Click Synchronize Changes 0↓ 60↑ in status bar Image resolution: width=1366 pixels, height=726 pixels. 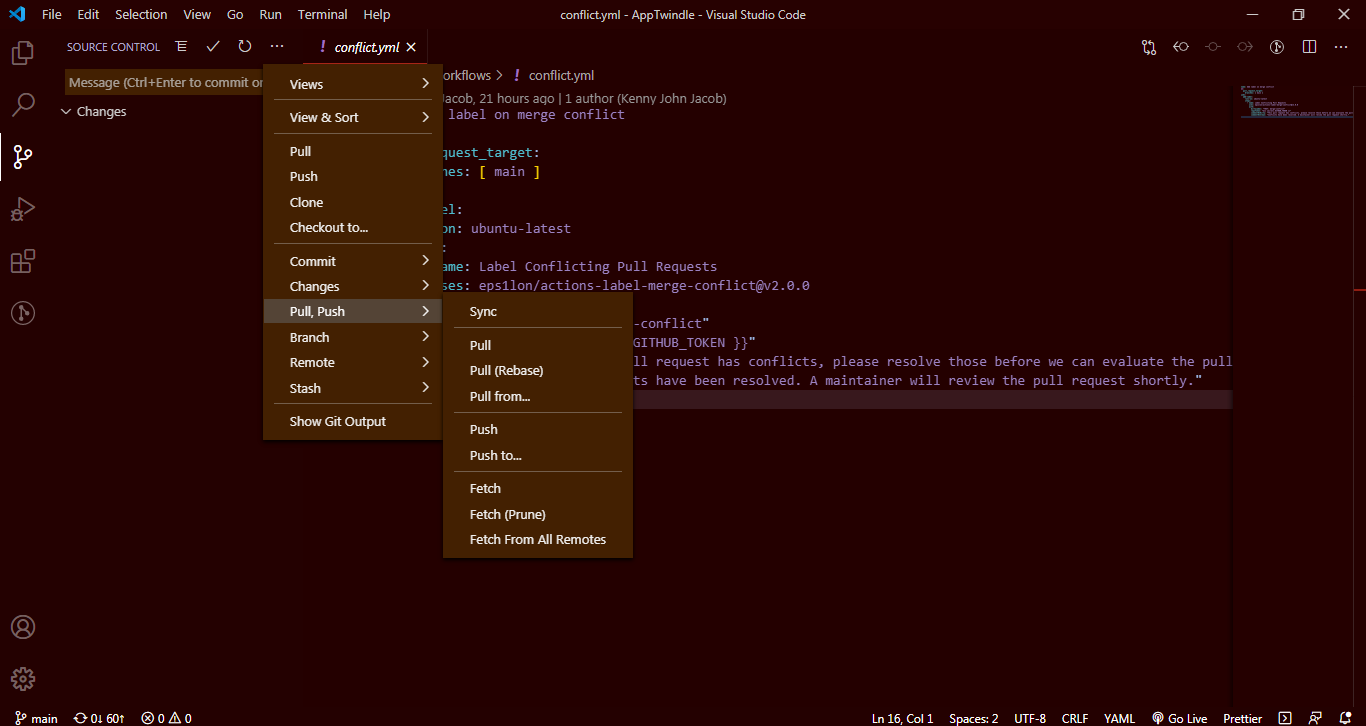(99, 718)
